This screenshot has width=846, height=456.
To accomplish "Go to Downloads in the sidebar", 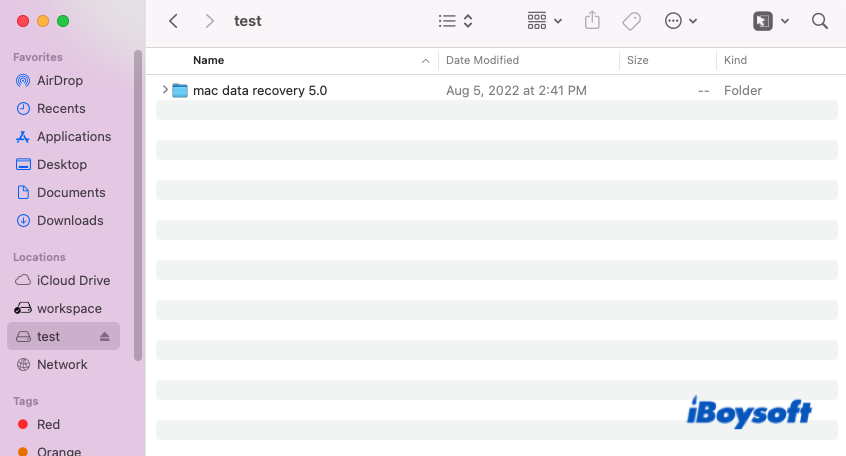I will coord(70,220).
